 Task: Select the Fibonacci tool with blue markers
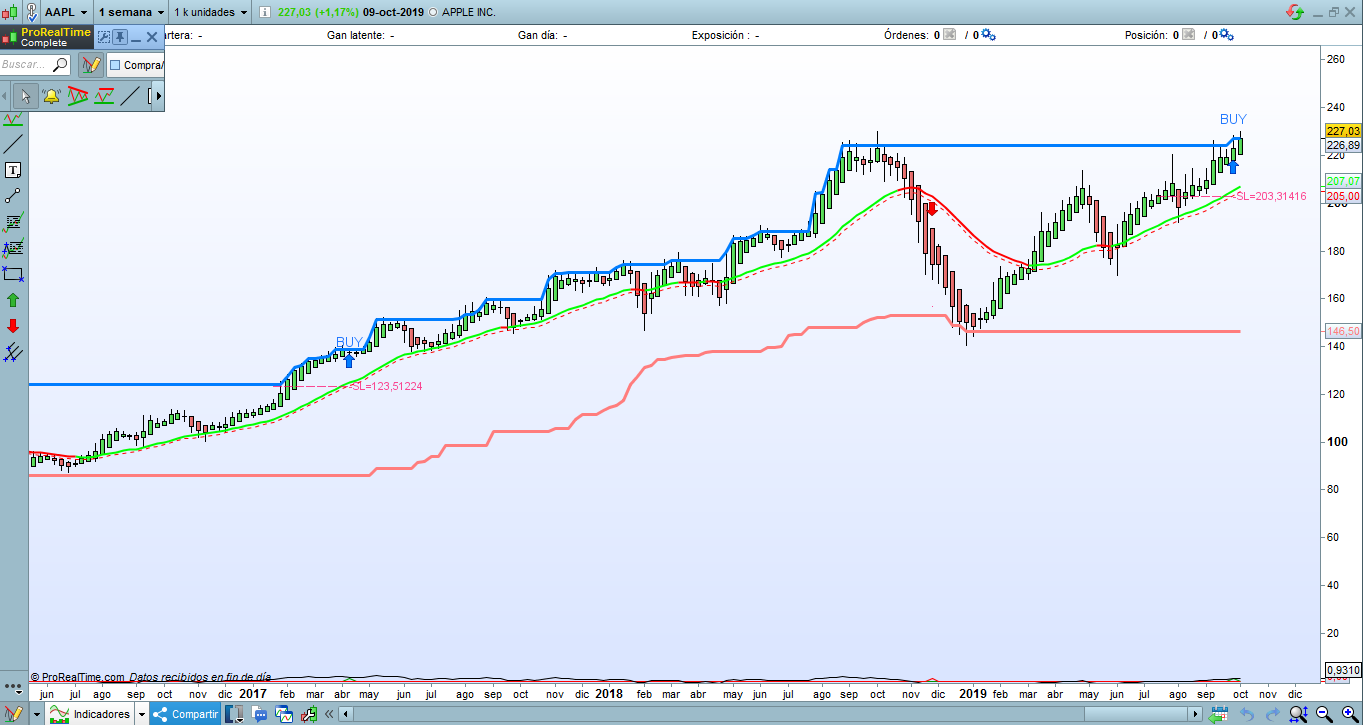point(13,248)
